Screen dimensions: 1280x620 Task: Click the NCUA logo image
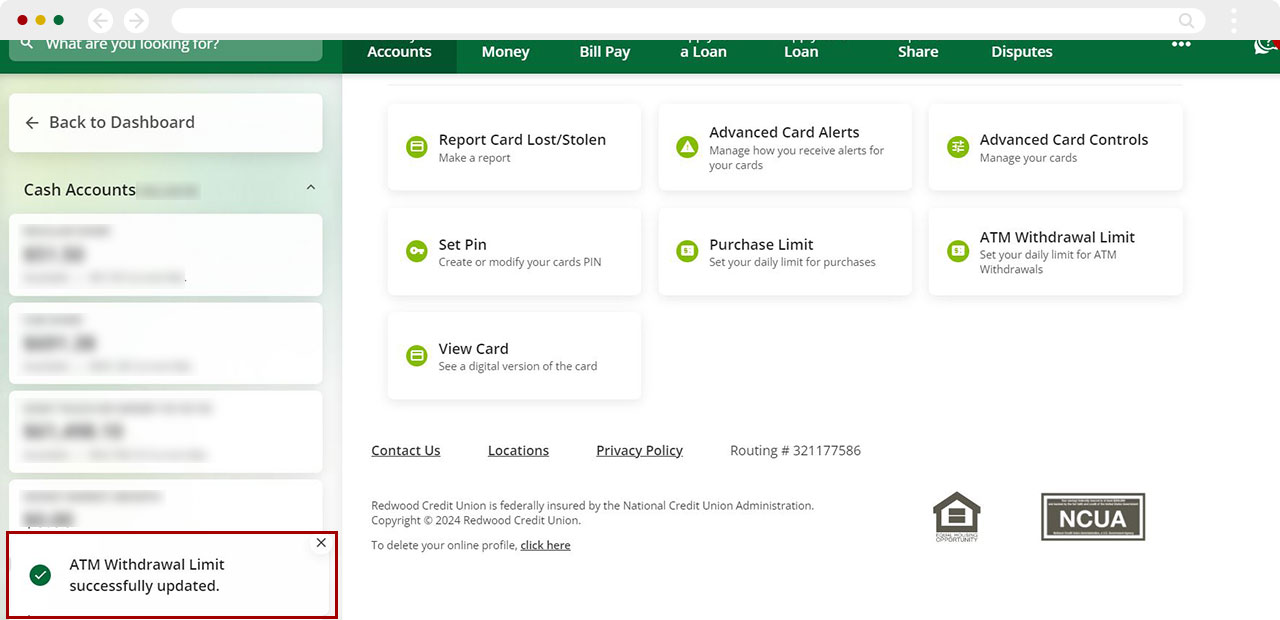[1092, 517]
